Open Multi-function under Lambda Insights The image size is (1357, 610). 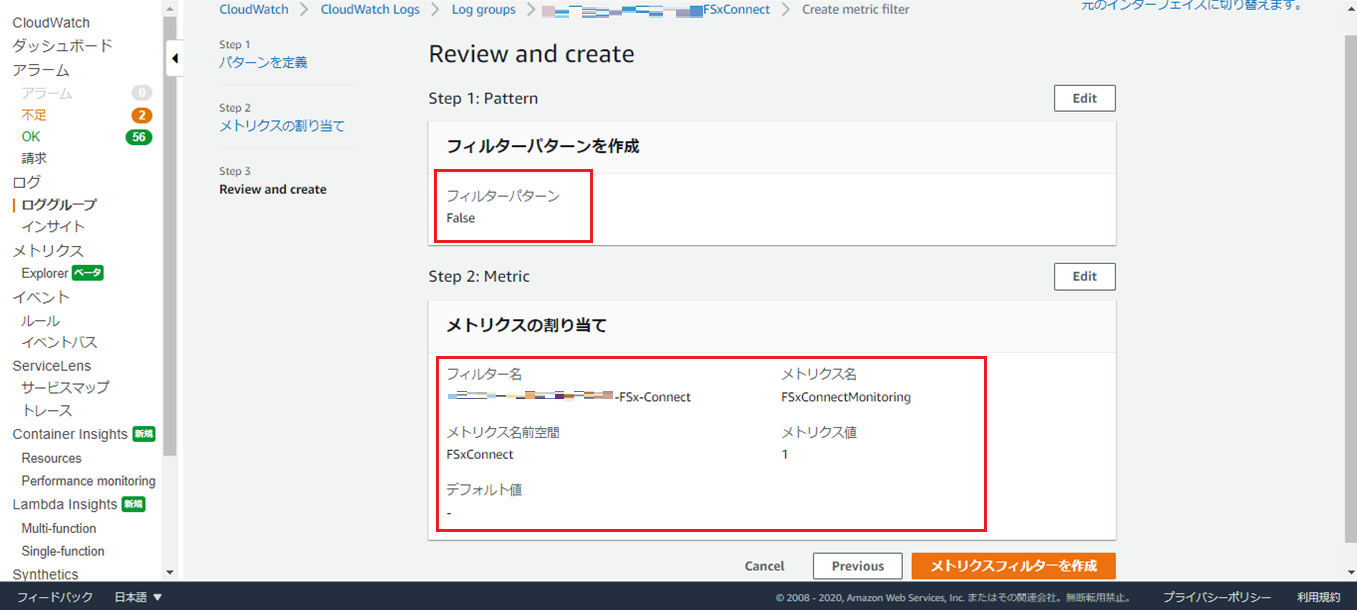coord(59,528)
